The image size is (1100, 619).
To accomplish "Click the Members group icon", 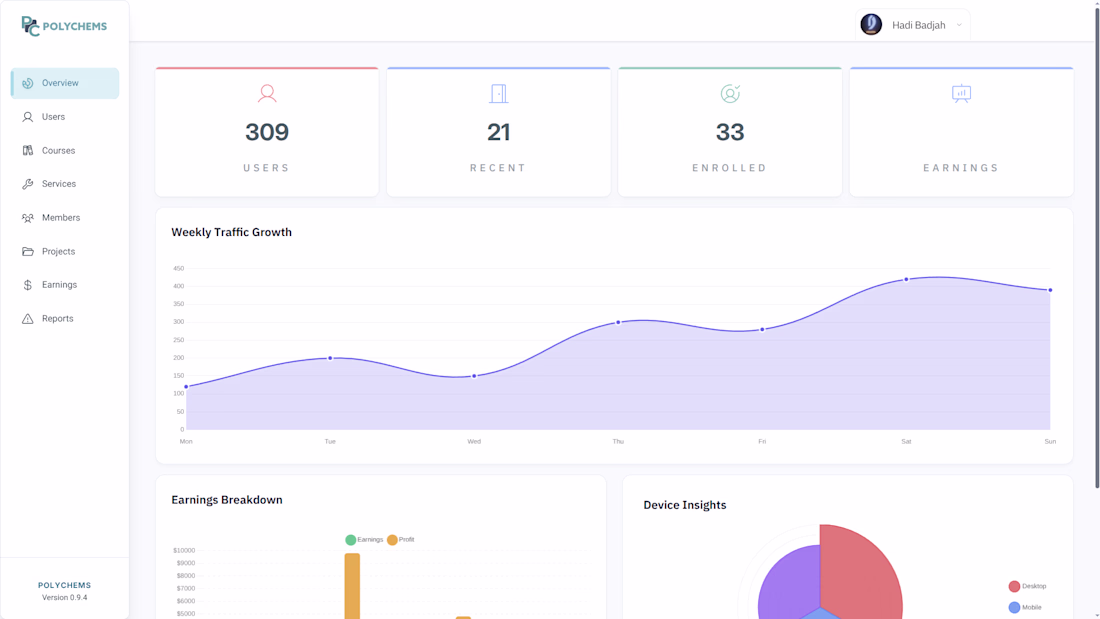I will (27, 218).
